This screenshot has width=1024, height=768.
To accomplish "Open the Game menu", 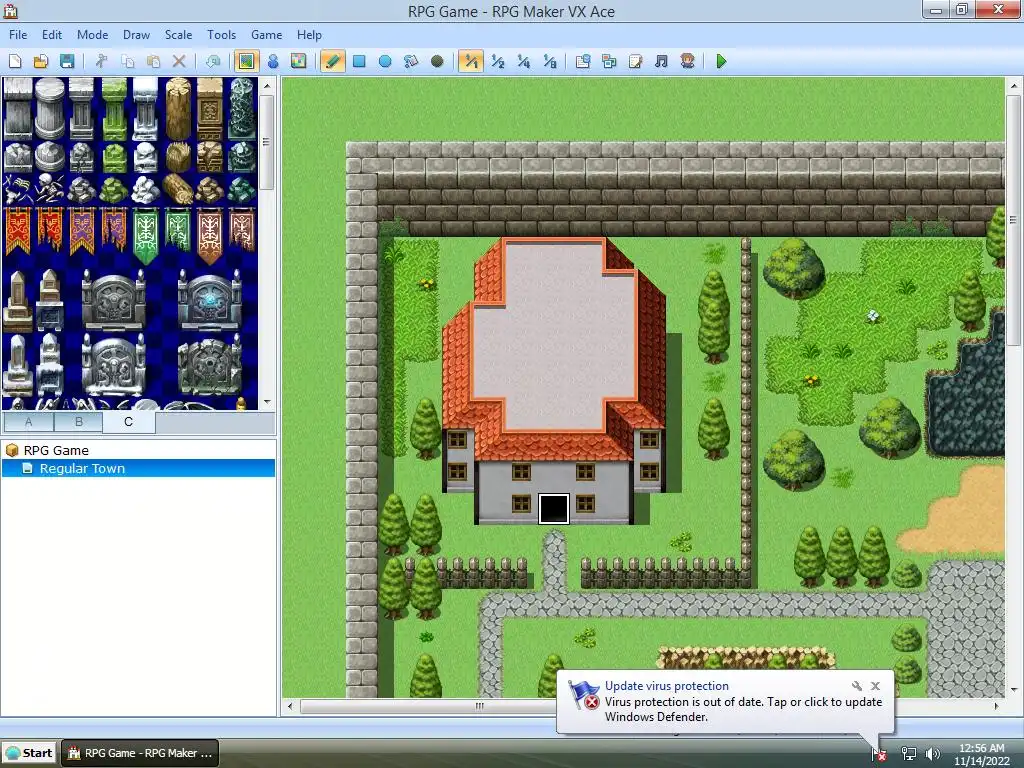I will tap(266, 35).
